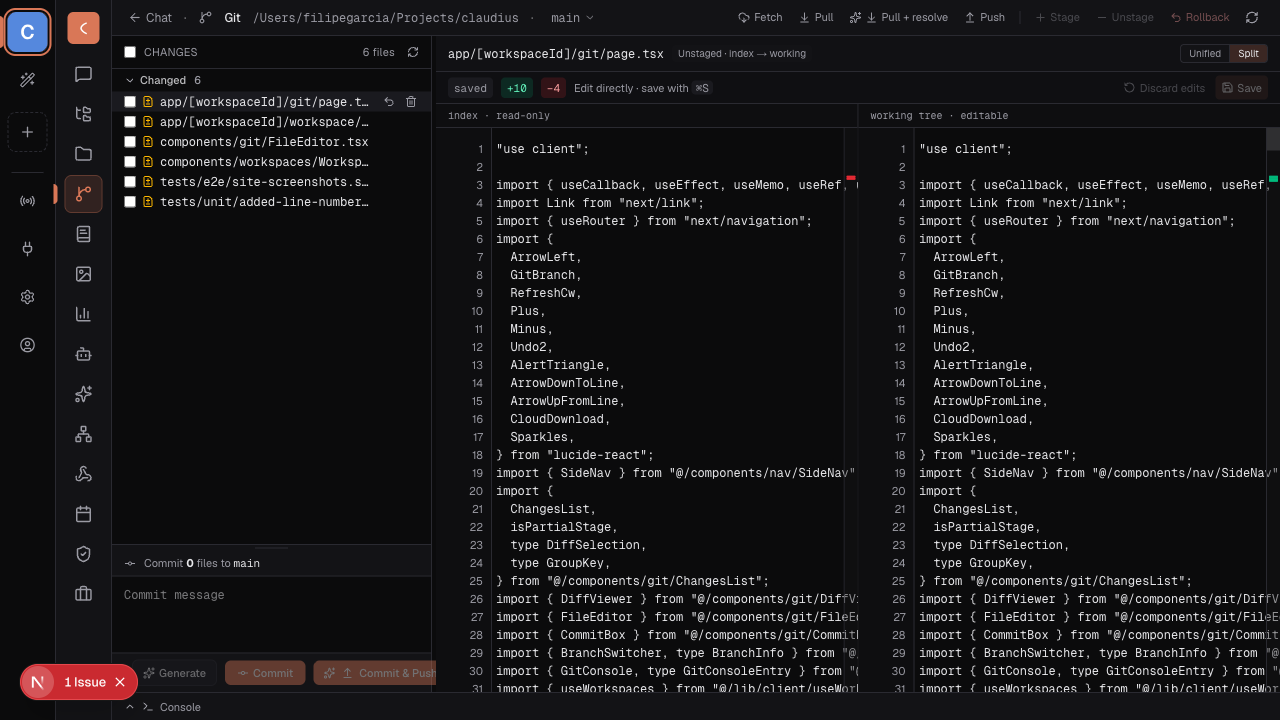Open the main branch dropdown
The height and width of the screenshot is (720, 1280).
click(x=572, y=18)
